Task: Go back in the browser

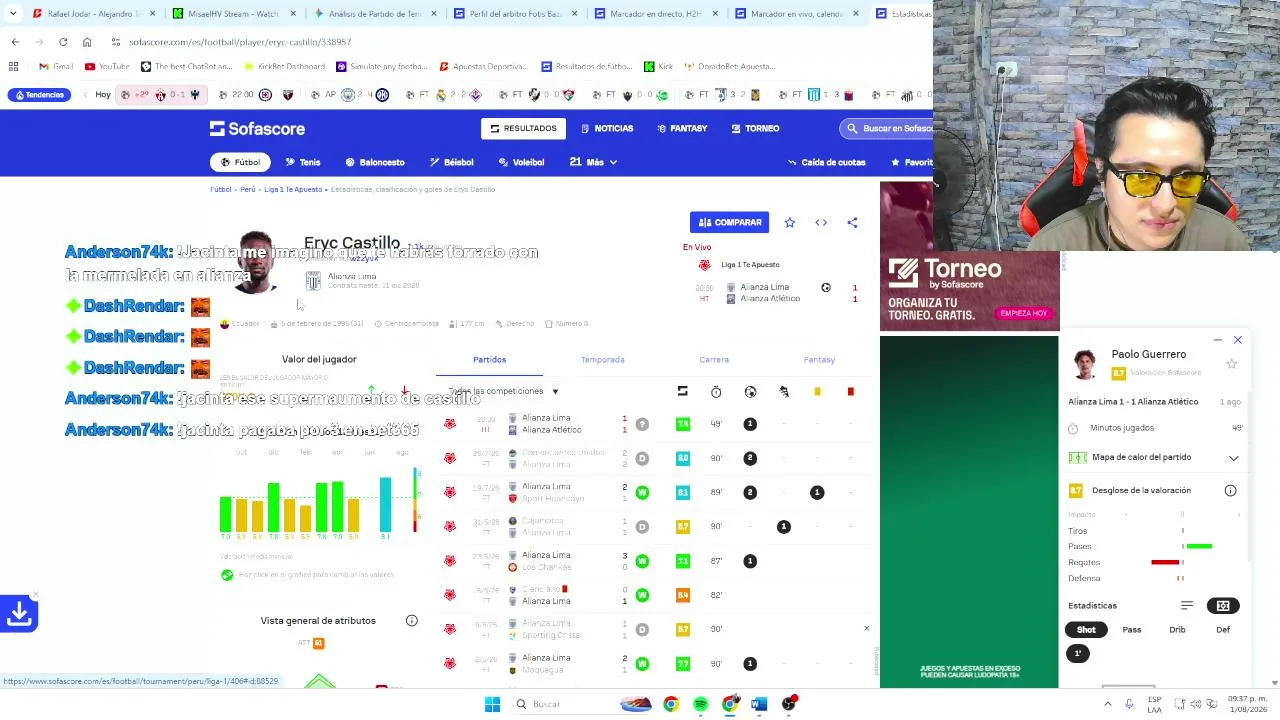Action: 15,42
